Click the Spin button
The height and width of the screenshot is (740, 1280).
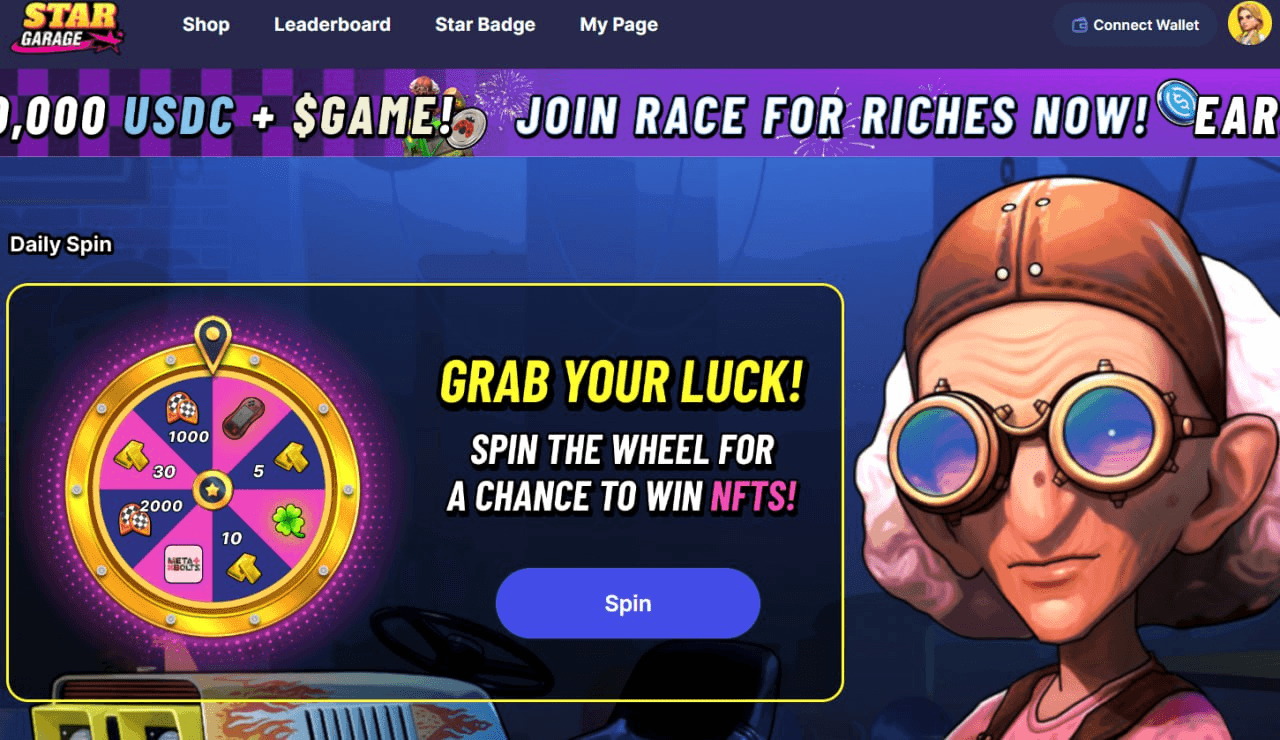click(628, 603)
